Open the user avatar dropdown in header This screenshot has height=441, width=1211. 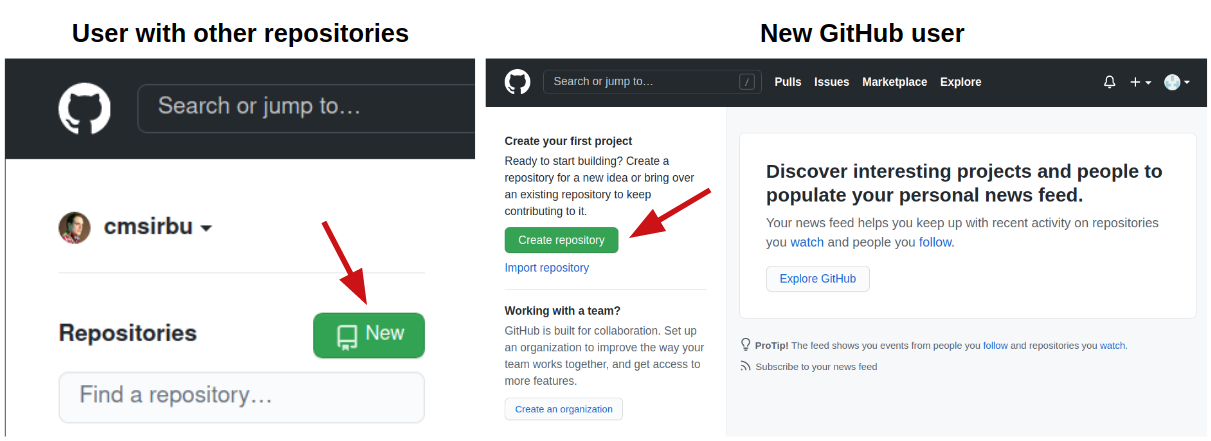(x=1176, y=82)
